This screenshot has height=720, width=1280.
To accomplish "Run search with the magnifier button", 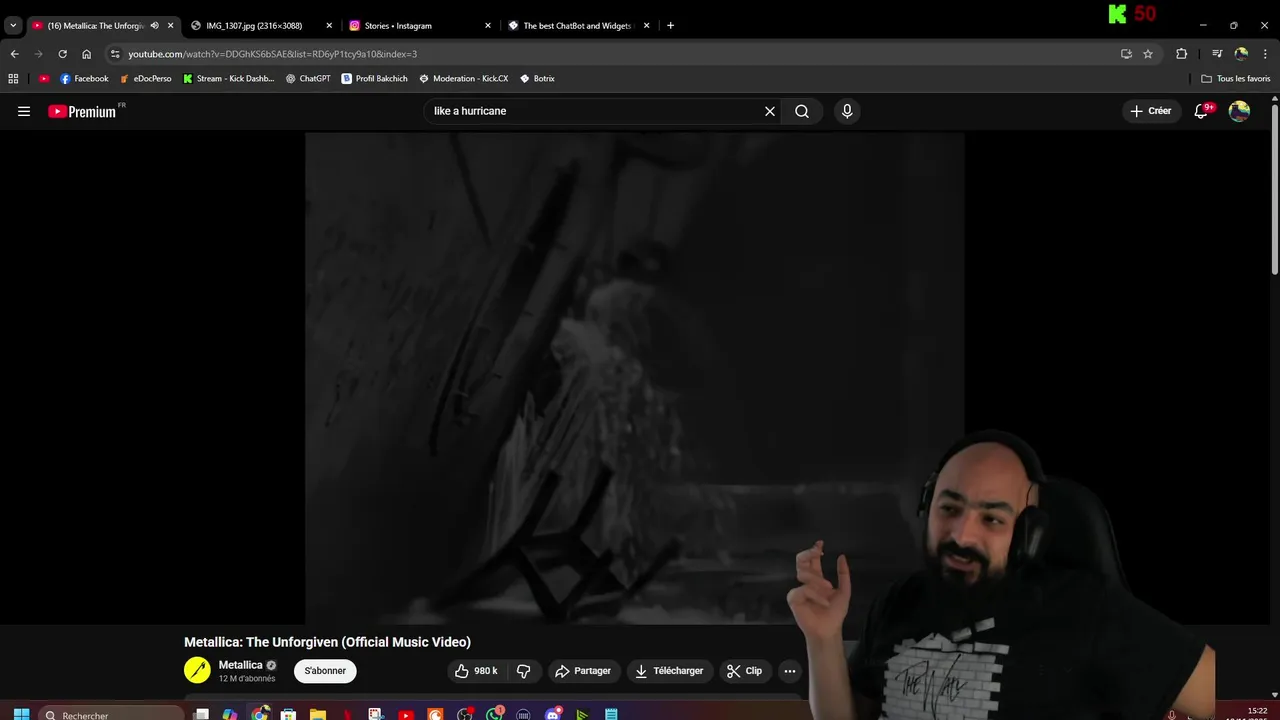I will coord(802,111).
